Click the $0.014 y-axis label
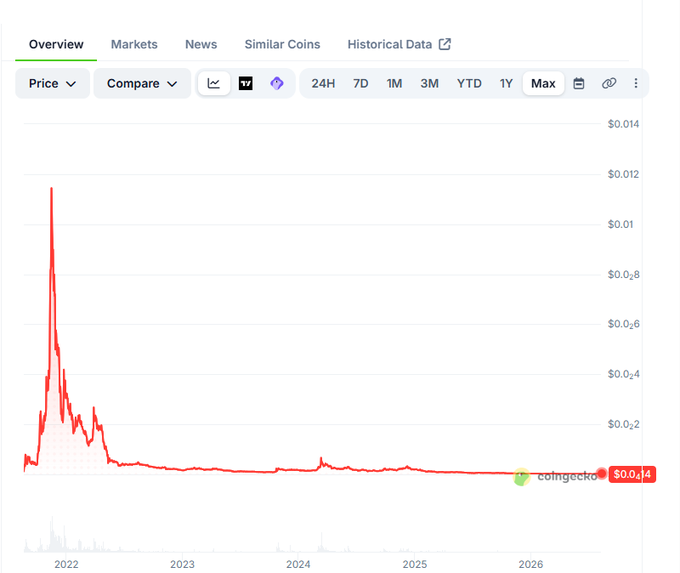Viewport: 680px width, 573px height. click(x=623, y=124)
